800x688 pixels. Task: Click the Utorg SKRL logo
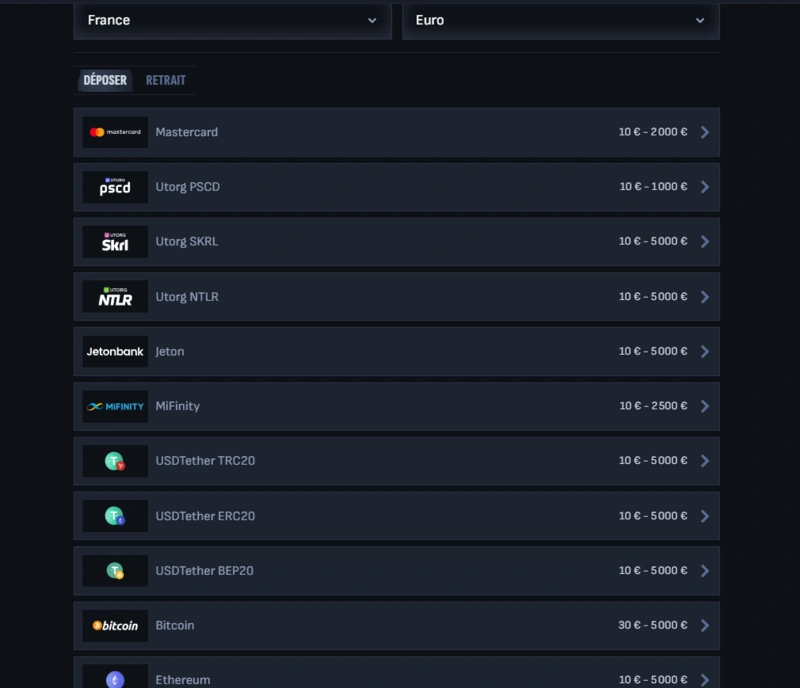(x=113, y=241)
